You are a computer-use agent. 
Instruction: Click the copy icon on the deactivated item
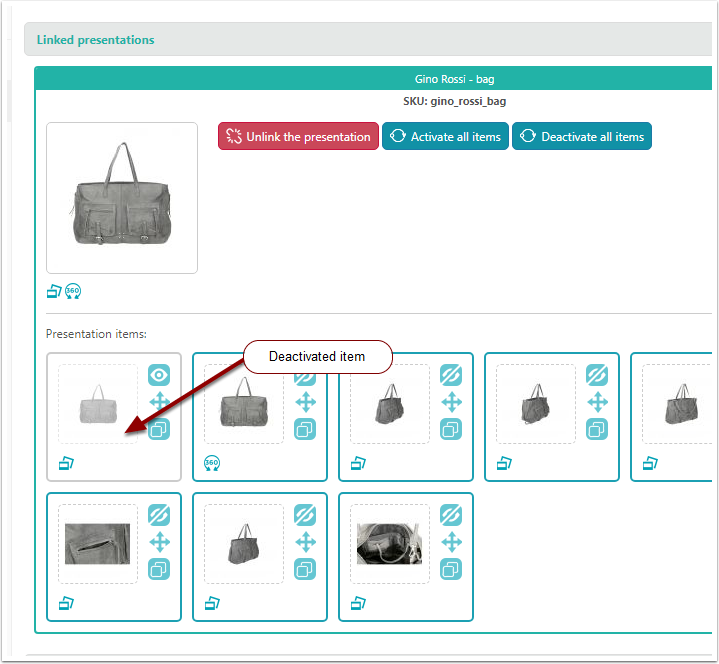[x=159, y=429]
